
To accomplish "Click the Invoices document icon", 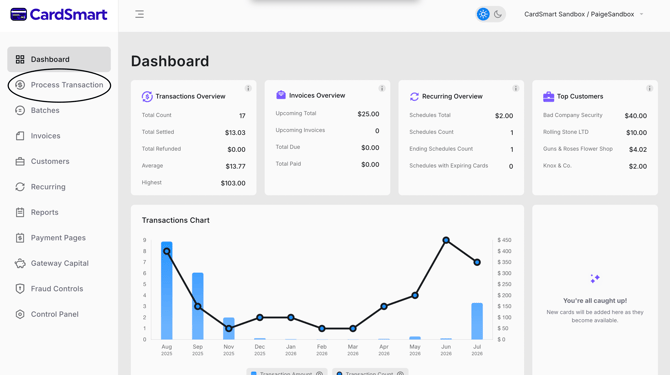I will [x=20, y=136].
